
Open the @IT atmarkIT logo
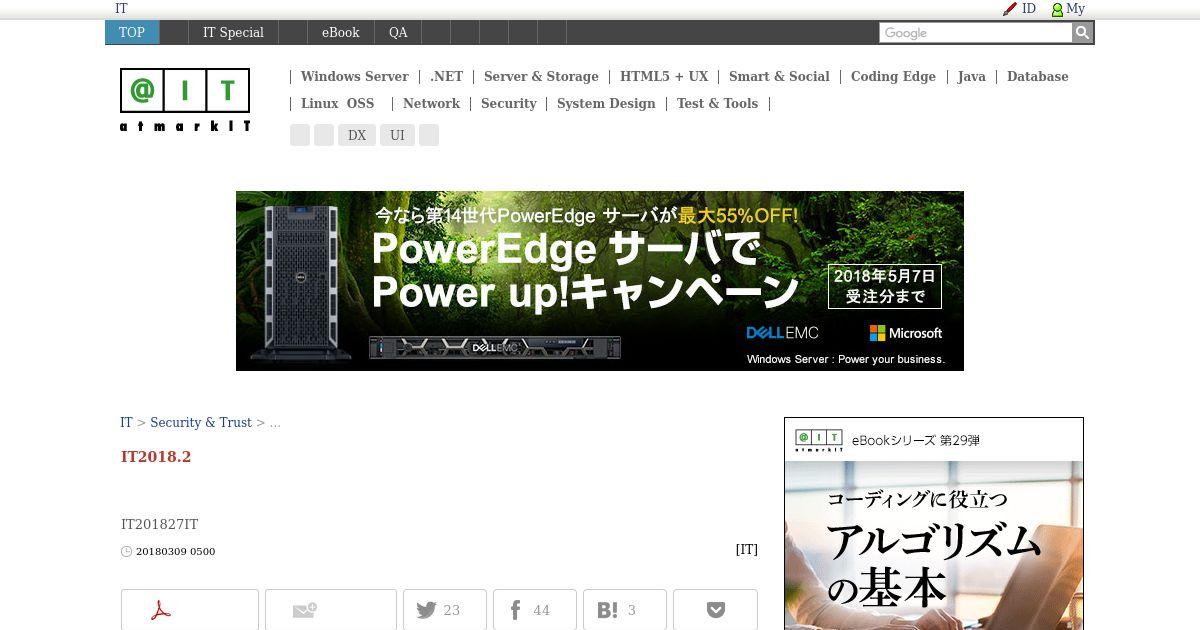[x=185, y=100]
